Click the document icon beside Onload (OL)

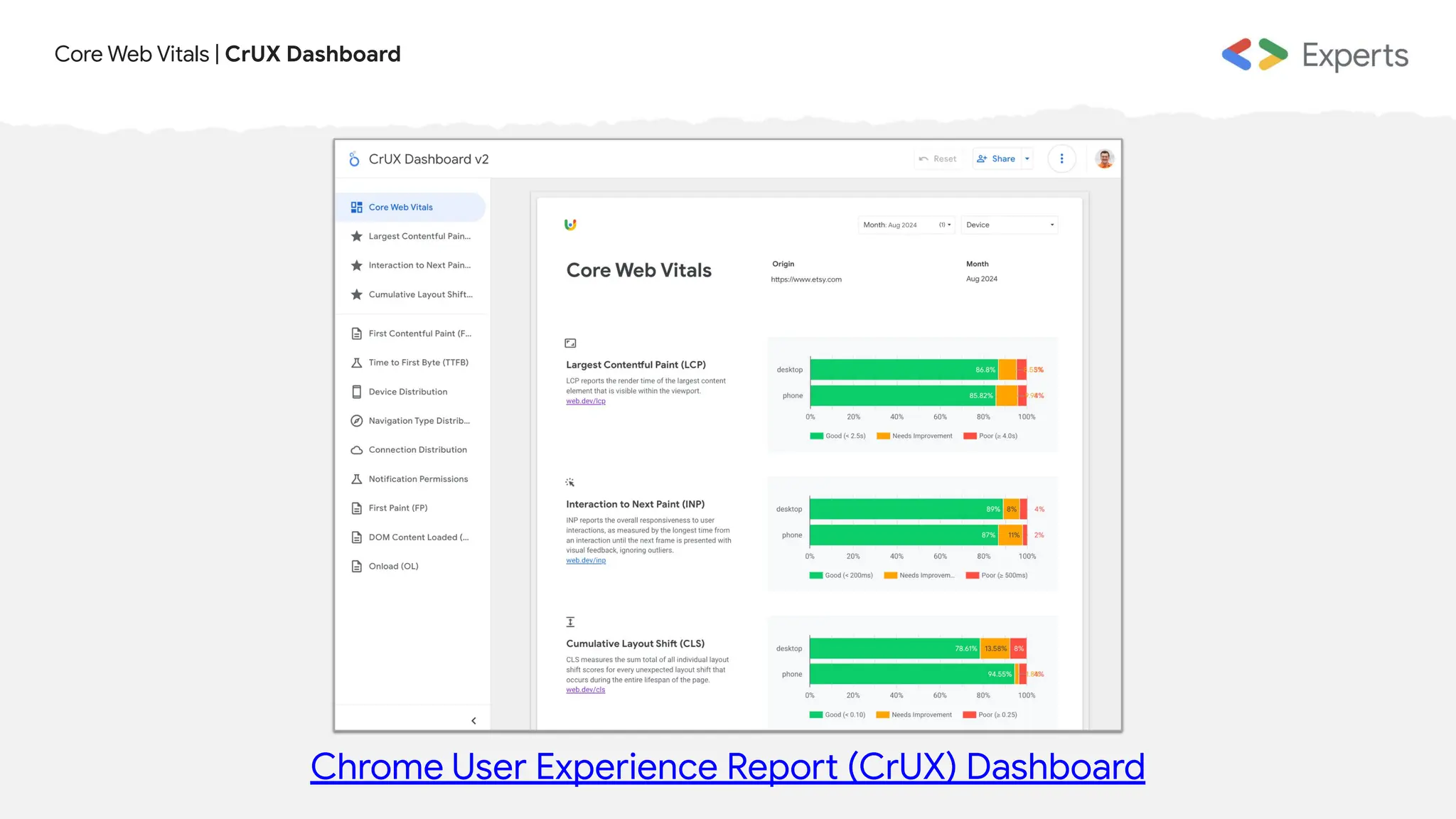pyautogui.click(x=357, y=567)
